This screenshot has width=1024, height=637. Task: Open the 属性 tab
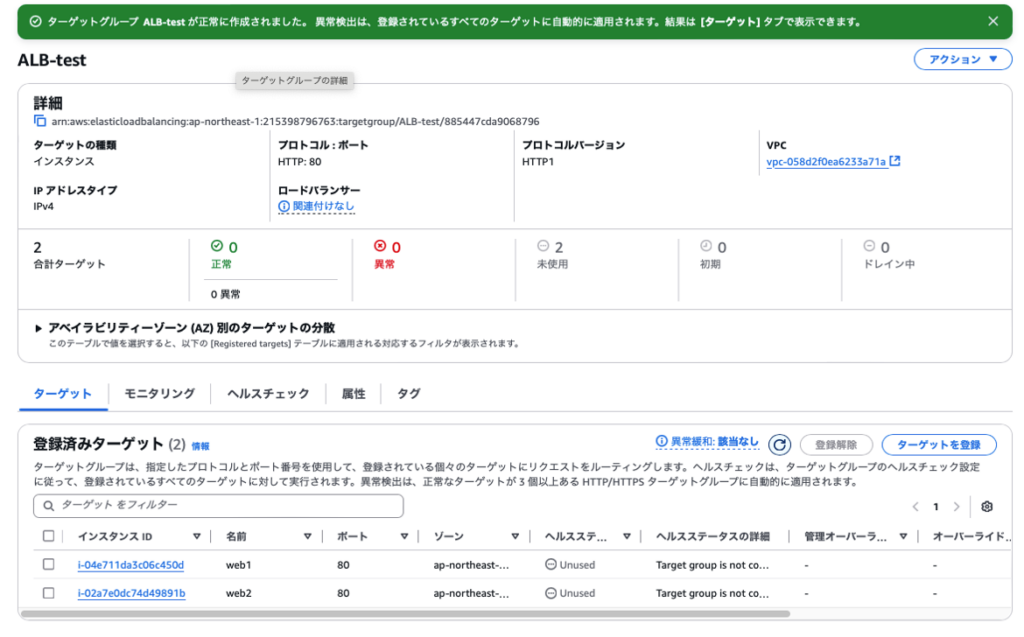[x=353, y=394]
